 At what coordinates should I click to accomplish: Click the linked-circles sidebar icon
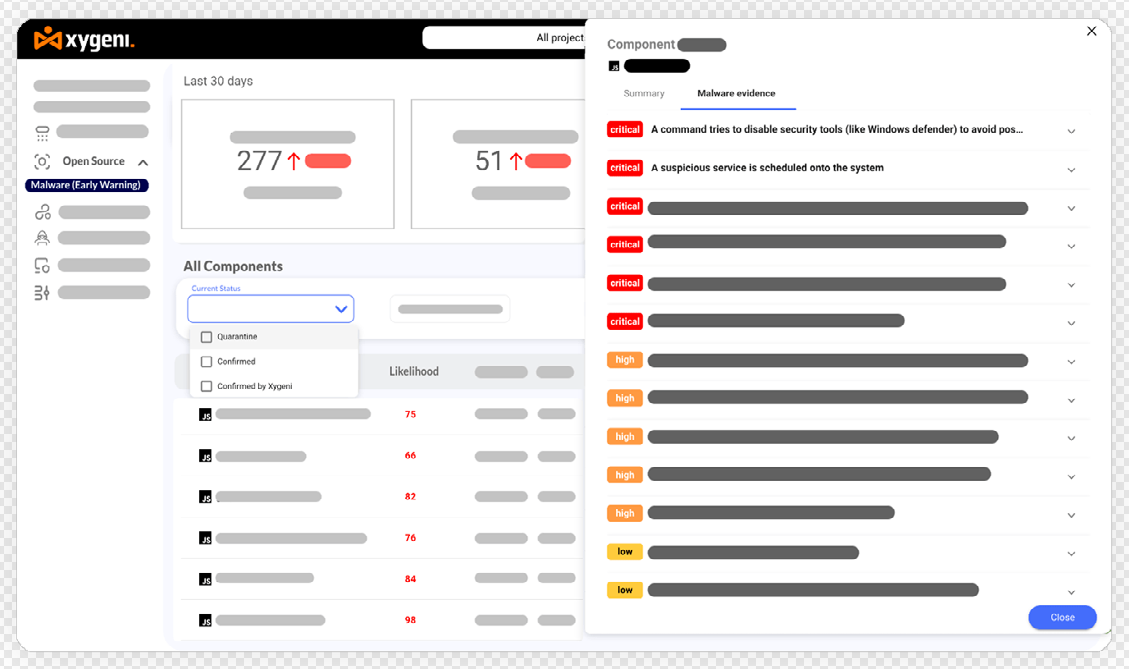click(42, 212)
